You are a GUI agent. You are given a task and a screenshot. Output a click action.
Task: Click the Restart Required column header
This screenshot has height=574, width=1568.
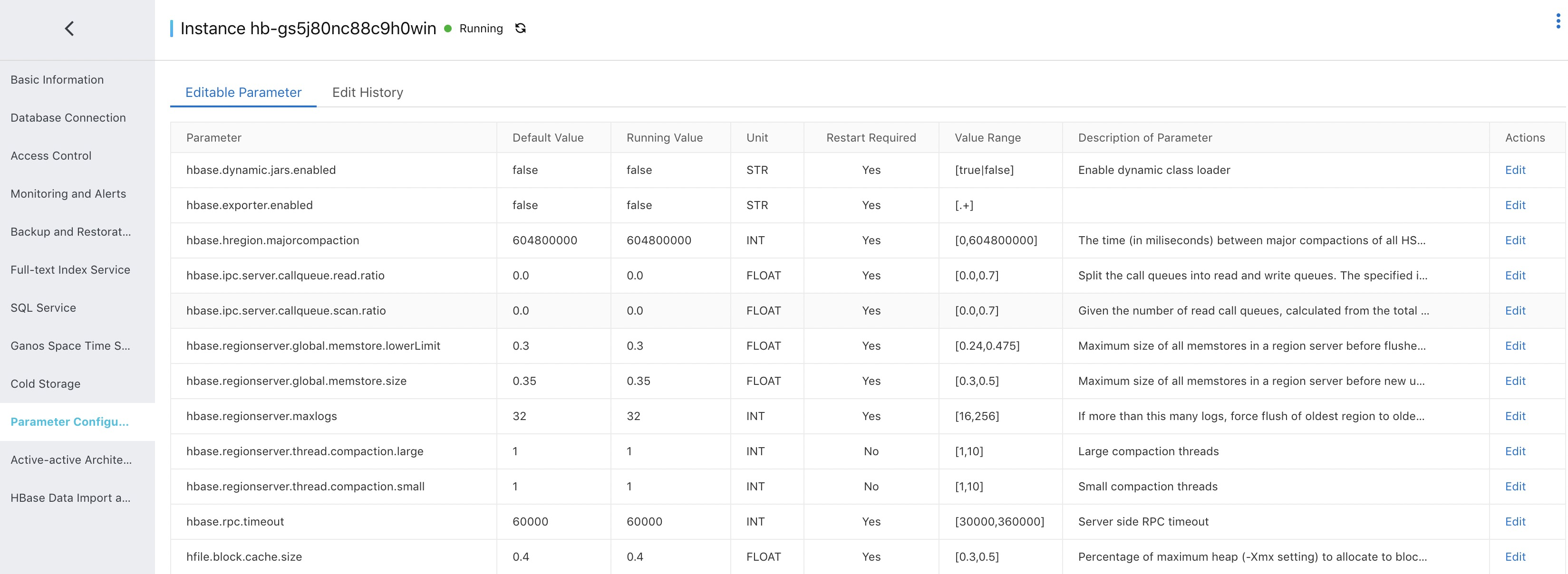(x=871, y=138)
